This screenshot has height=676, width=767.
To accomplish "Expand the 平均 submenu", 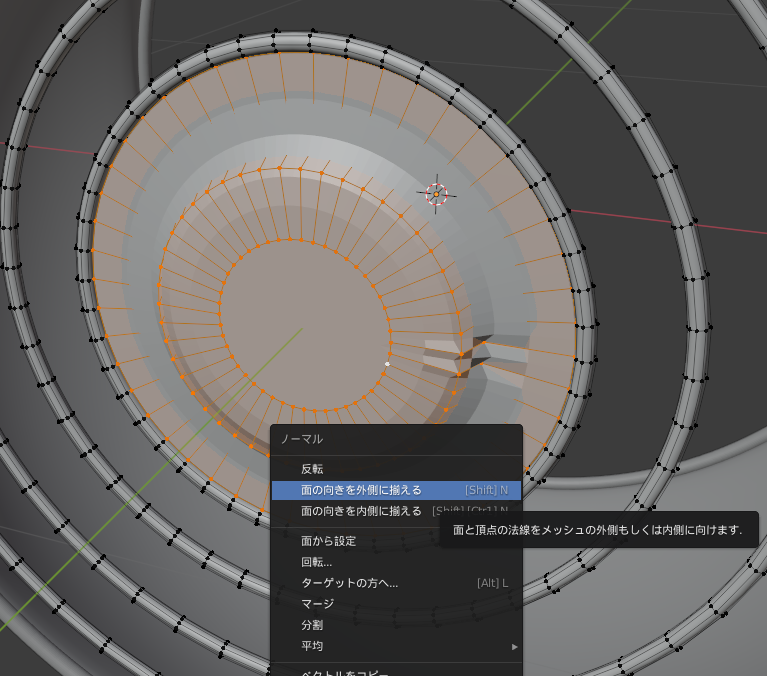I will pos(396,646).
